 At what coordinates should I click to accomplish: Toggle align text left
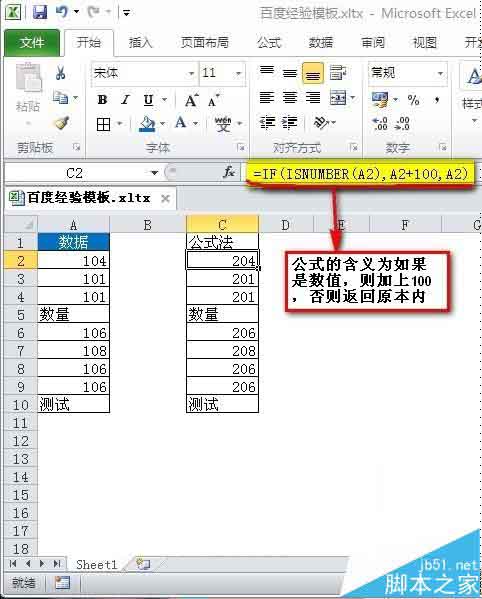(267, 97)
